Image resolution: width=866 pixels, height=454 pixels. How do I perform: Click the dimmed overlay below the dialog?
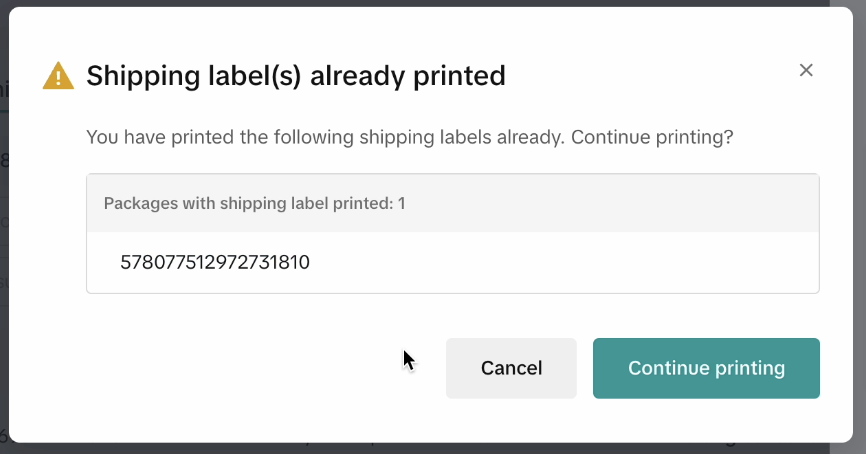coord(430,449)
